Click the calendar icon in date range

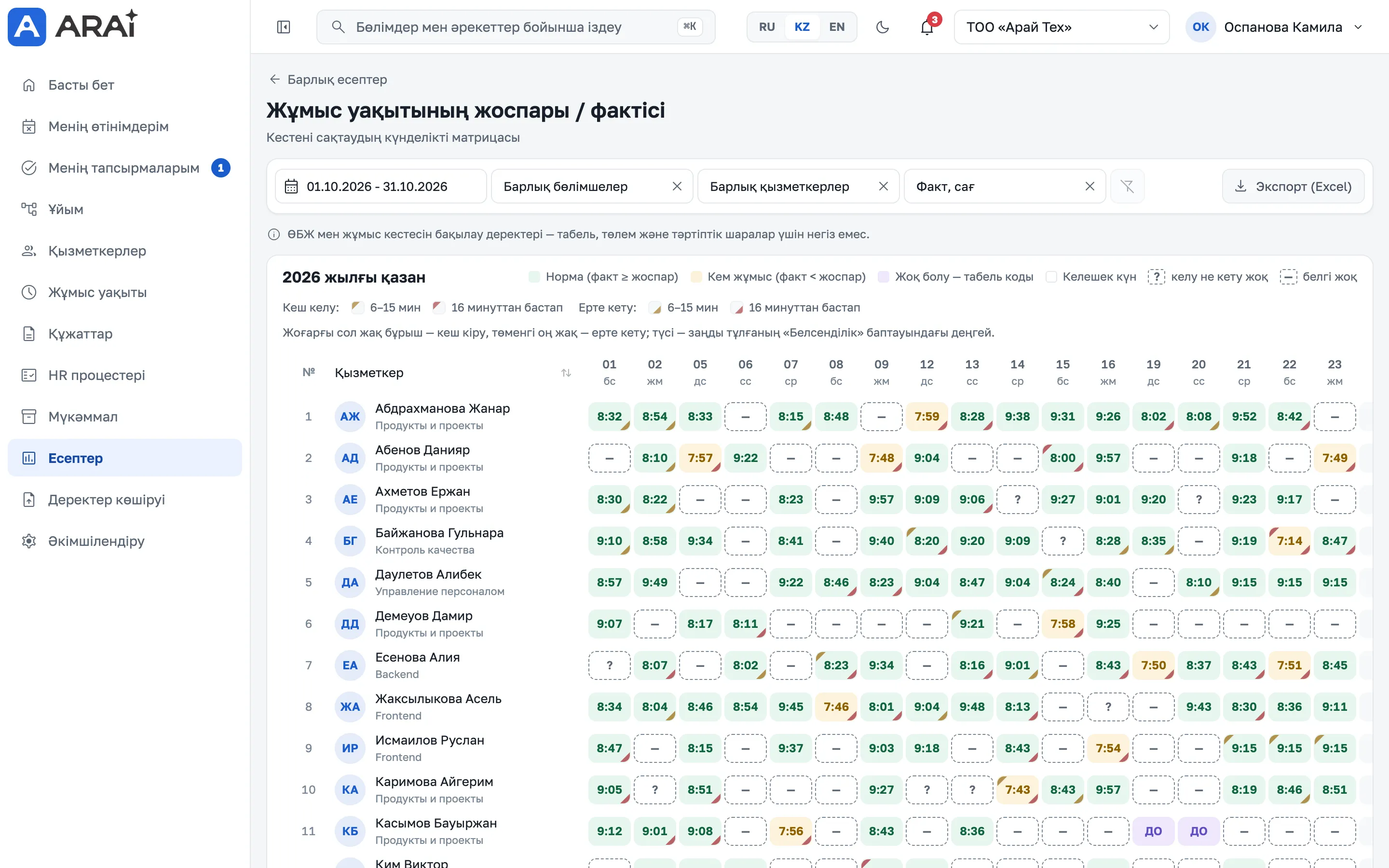[x=291, y=187]
